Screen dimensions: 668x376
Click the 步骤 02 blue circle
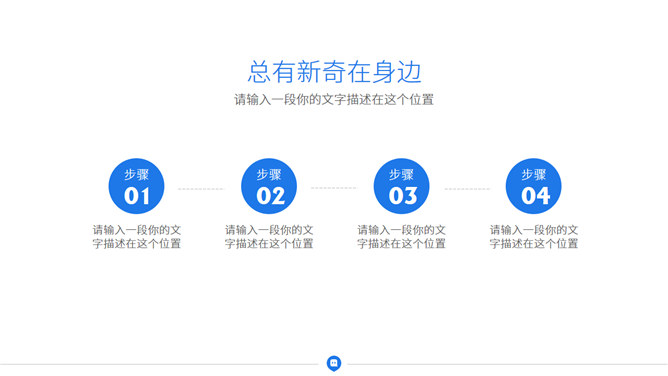point(269,186)
